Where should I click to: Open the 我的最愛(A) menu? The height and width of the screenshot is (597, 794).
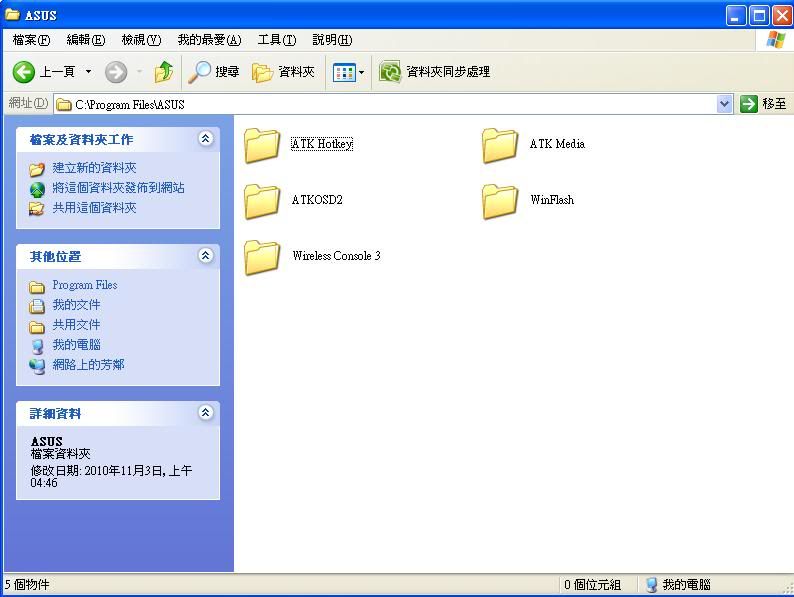click(209, 39)
